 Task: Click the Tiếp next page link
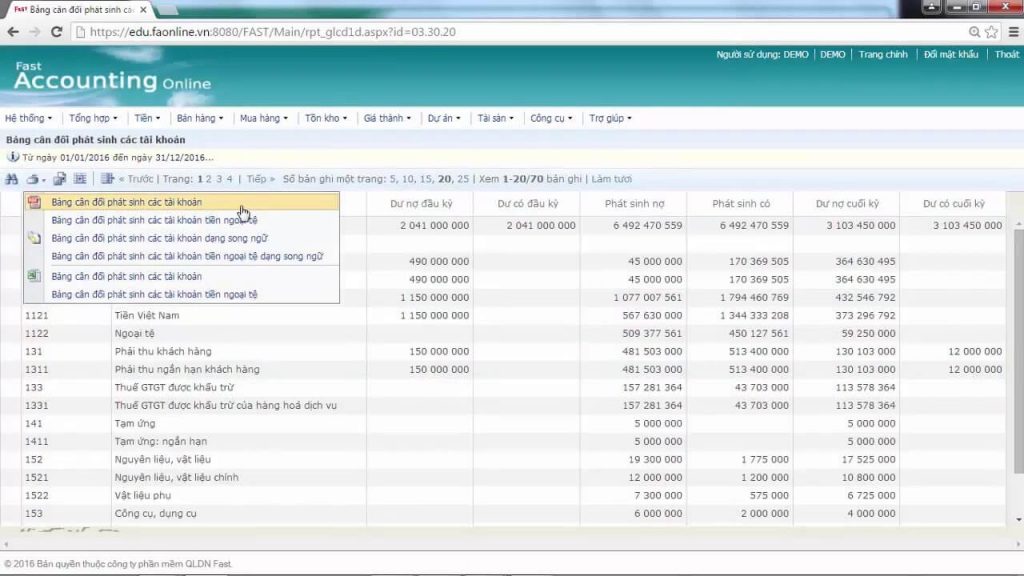click(x=261, y=179)
